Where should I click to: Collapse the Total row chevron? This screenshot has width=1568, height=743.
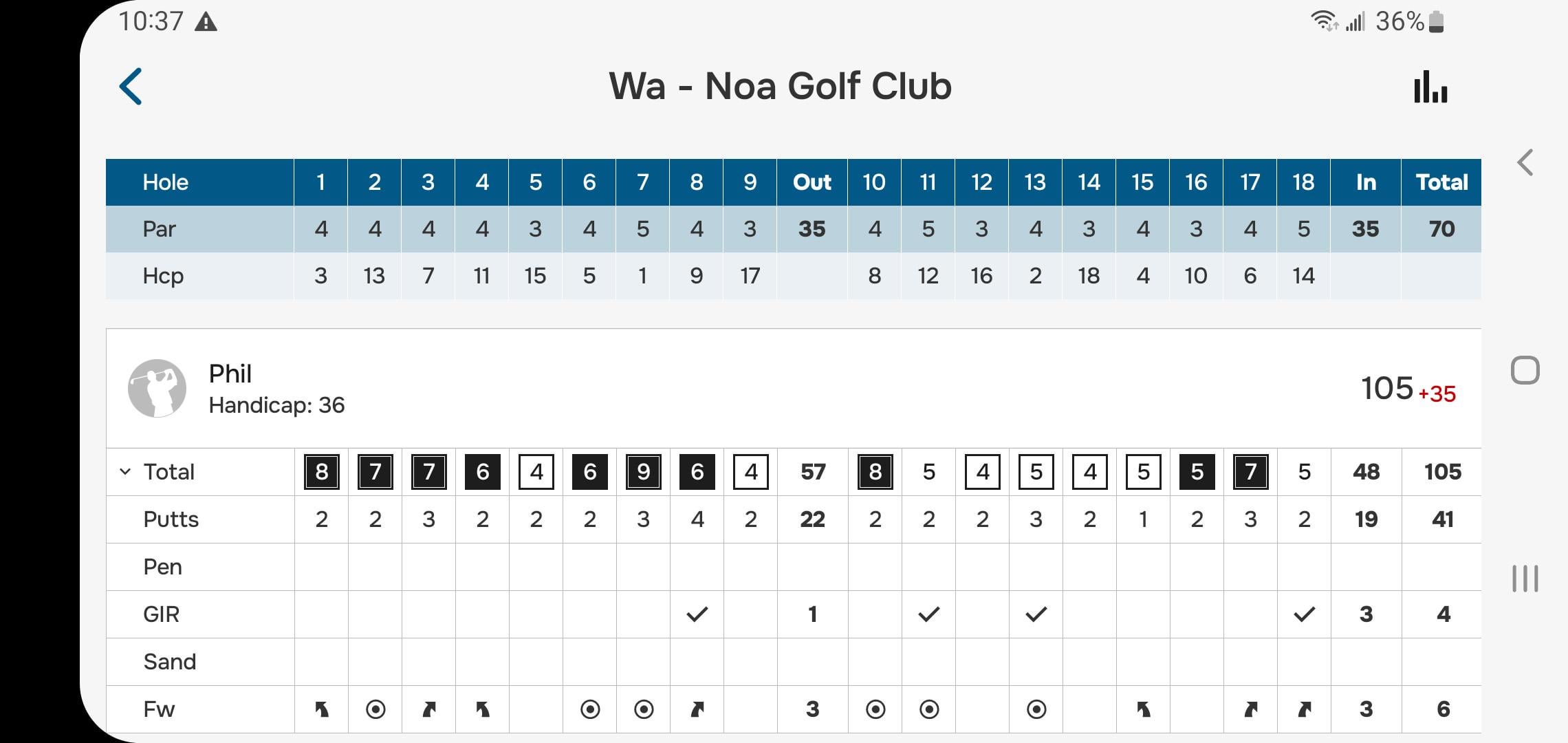[x=125, y=472]
